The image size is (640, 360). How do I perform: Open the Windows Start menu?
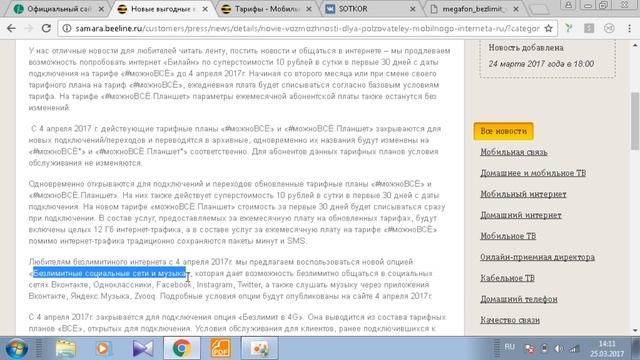tap(17, 349)
